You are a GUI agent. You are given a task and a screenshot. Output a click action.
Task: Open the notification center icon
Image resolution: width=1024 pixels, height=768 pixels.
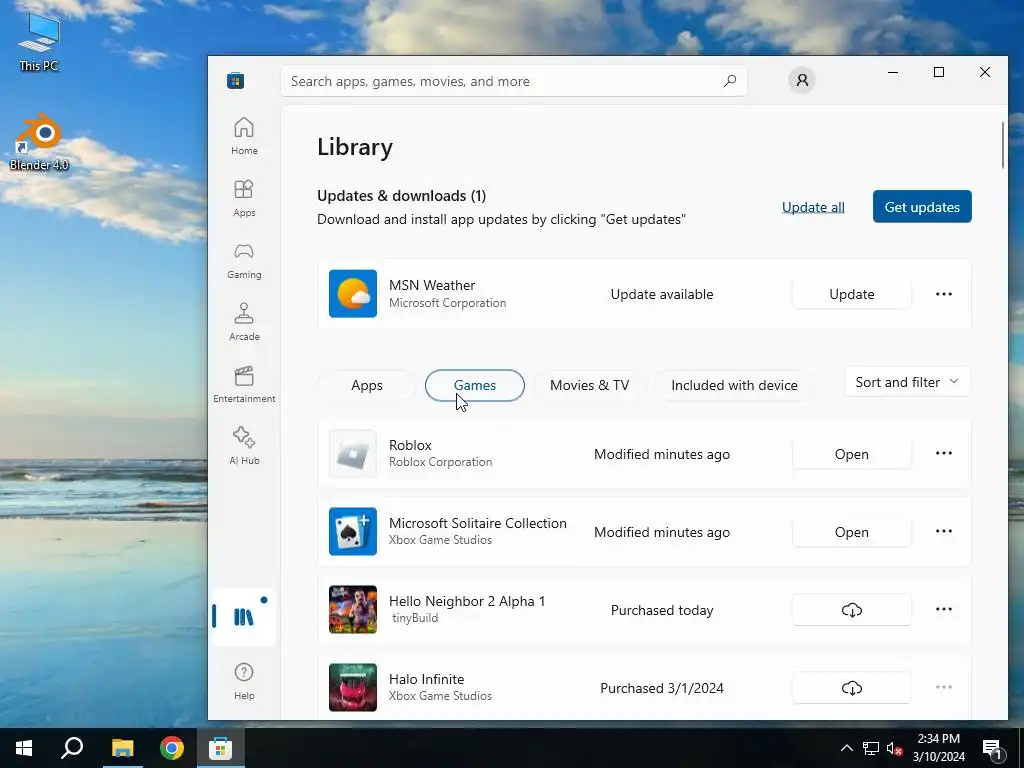click(x=993, y=748)
